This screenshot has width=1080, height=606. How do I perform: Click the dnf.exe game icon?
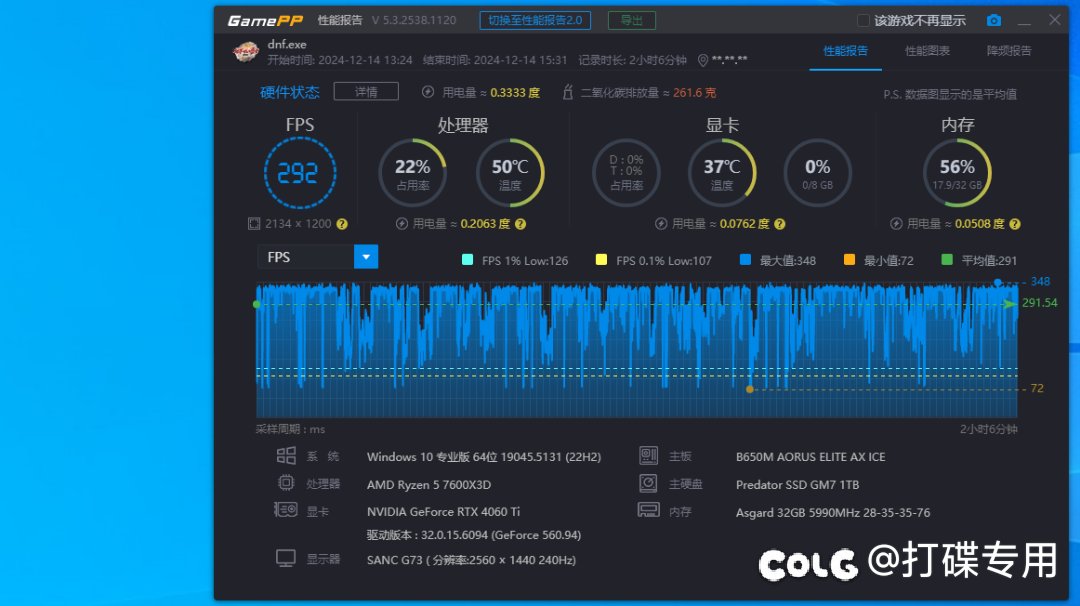click(246, 52)
